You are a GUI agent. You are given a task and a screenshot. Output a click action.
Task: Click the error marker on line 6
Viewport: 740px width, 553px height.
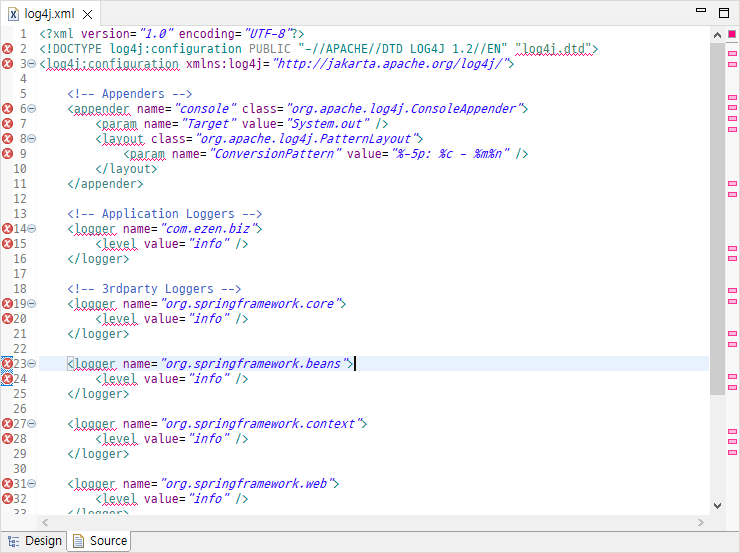point(8,109)
